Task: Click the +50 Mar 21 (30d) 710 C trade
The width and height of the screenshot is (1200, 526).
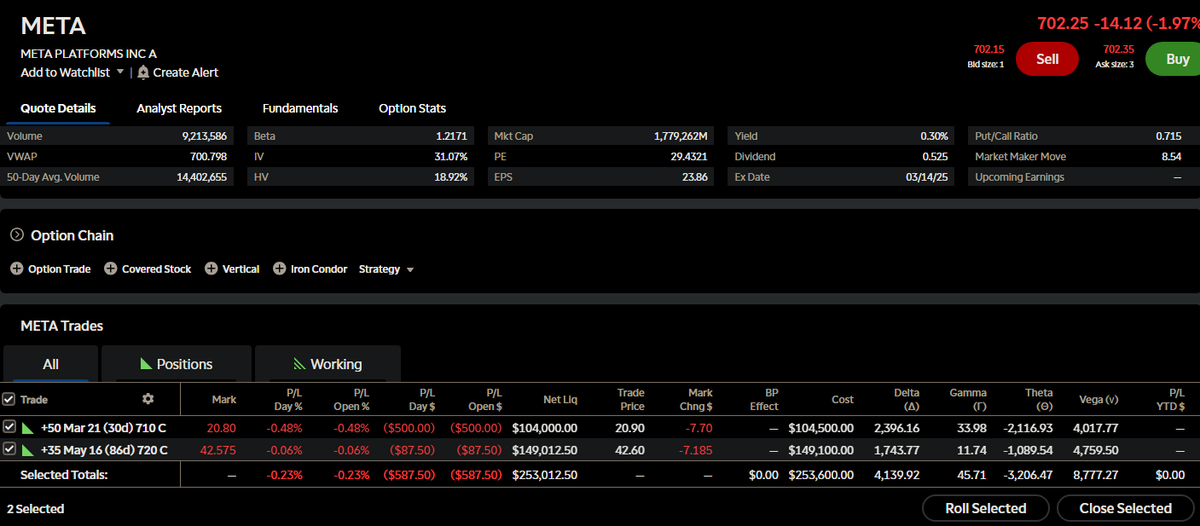Action: click(102, 427)
